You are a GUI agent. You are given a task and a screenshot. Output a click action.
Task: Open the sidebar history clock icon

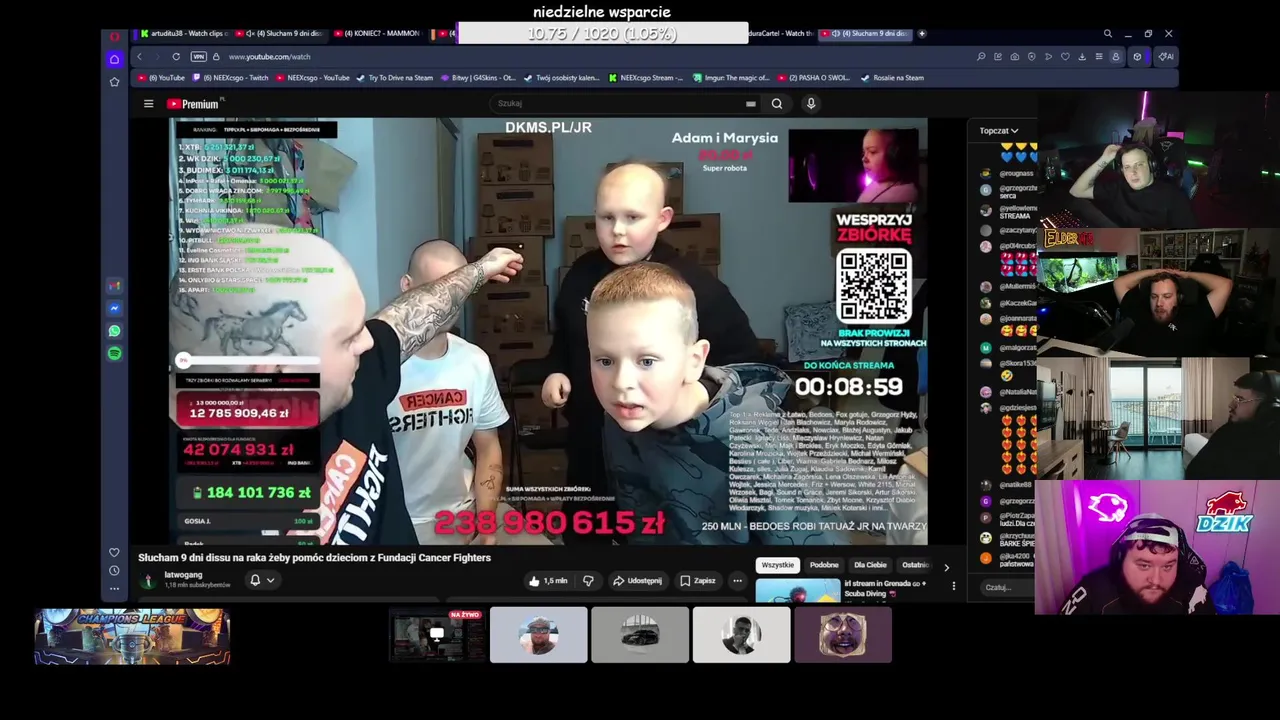click(x=114, y=570)
